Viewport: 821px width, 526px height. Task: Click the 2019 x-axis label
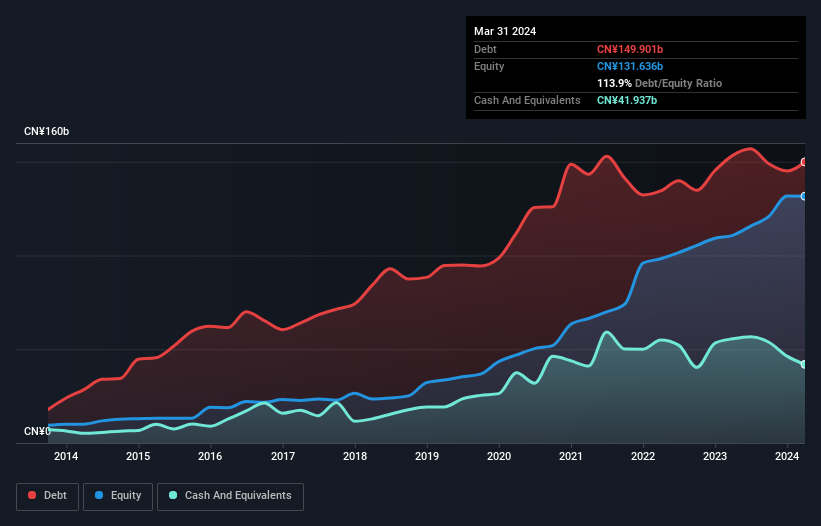tap(427, 456)
